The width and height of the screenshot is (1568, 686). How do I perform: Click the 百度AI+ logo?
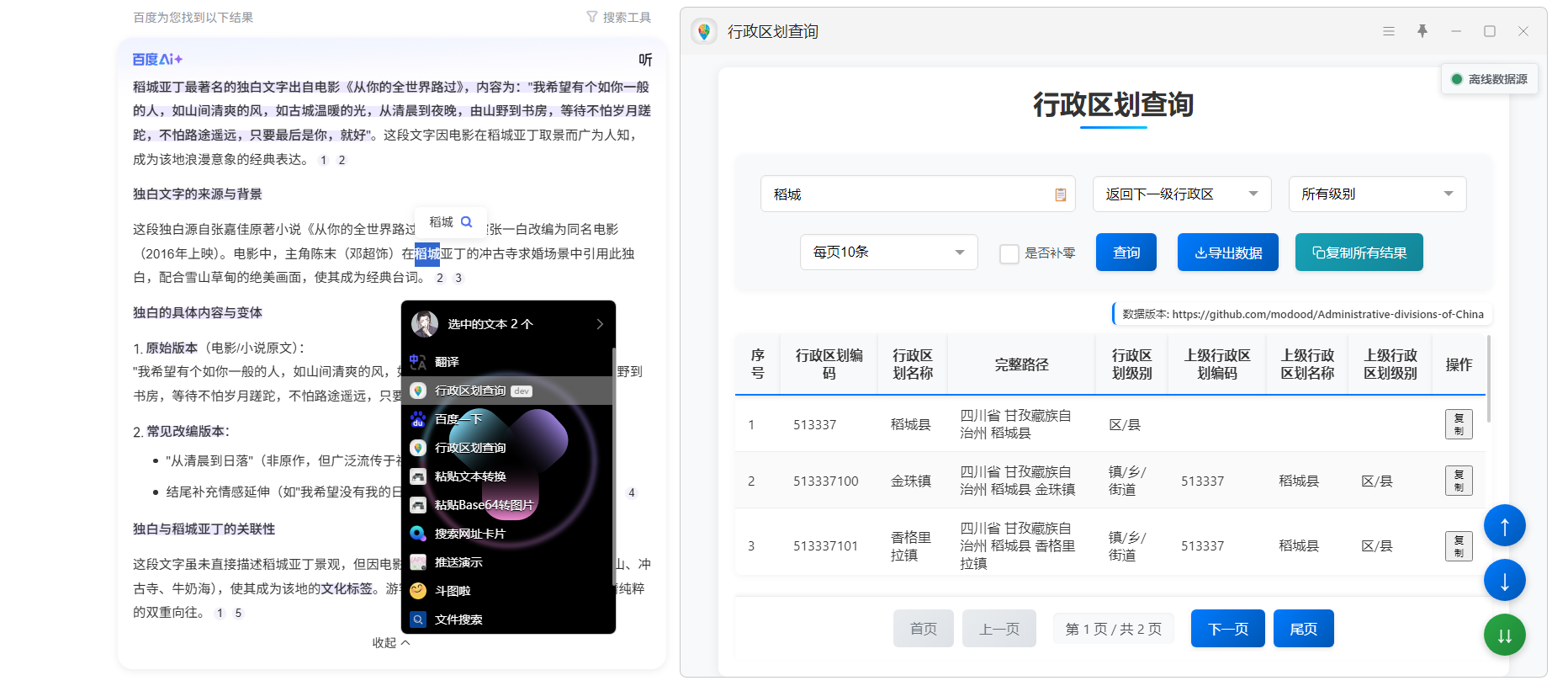coord(157,60)
